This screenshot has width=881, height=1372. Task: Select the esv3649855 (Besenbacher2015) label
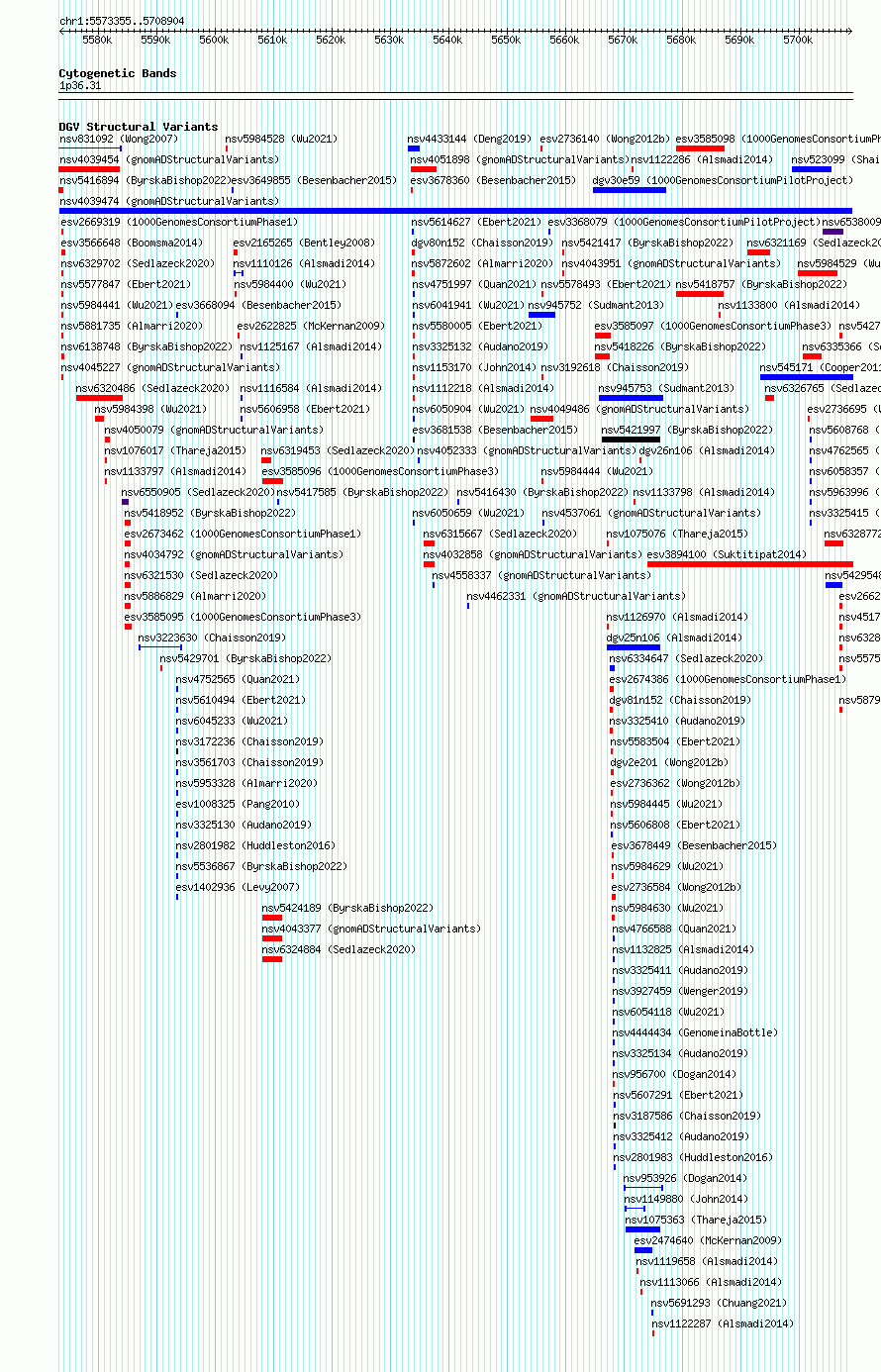[x=313, y=181]
